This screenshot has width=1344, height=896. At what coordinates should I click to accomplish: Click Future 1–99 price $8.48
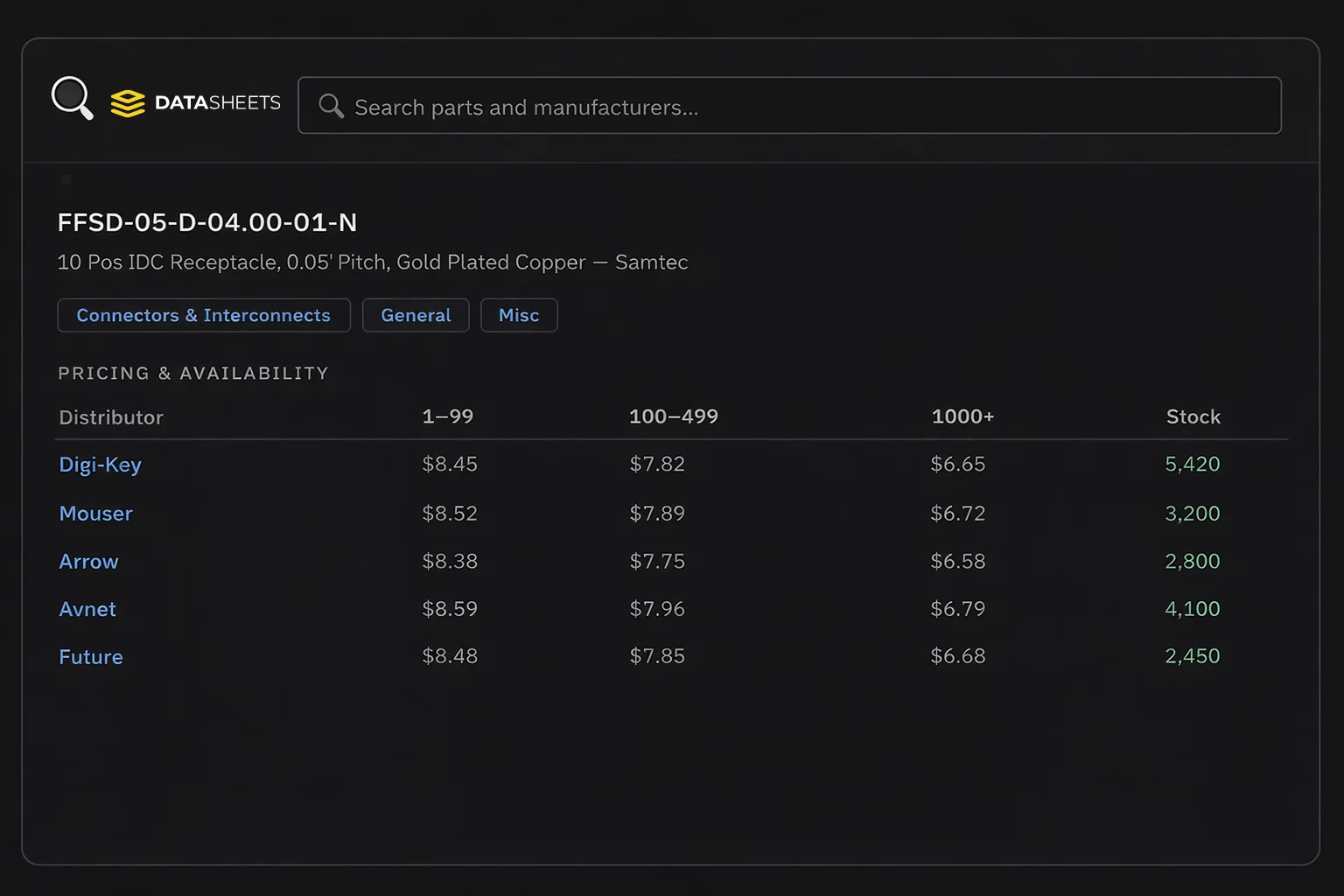[x=450, y=655]
